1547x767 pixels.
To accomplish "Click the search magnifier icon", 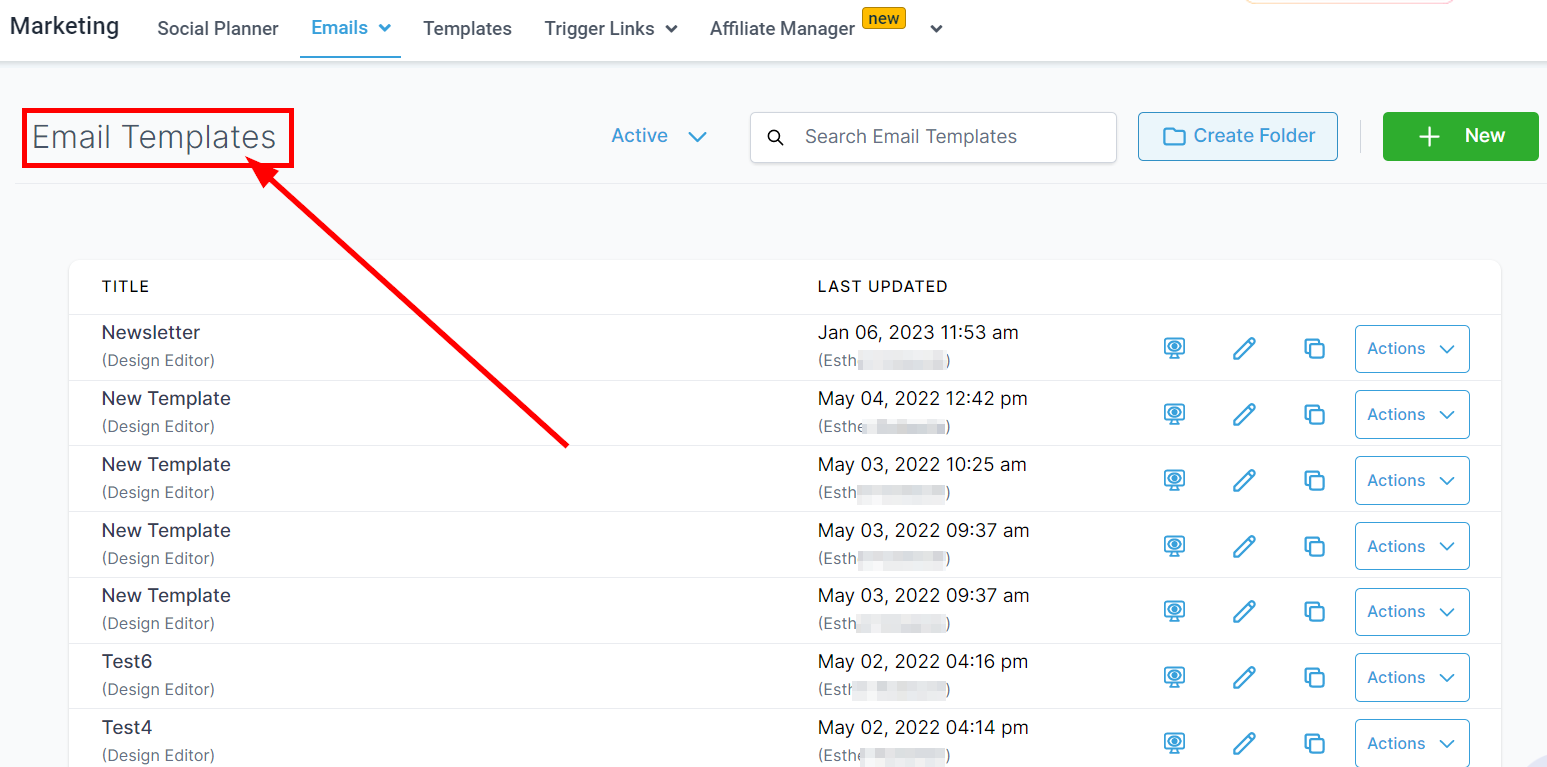I will [x=775, y=137].
